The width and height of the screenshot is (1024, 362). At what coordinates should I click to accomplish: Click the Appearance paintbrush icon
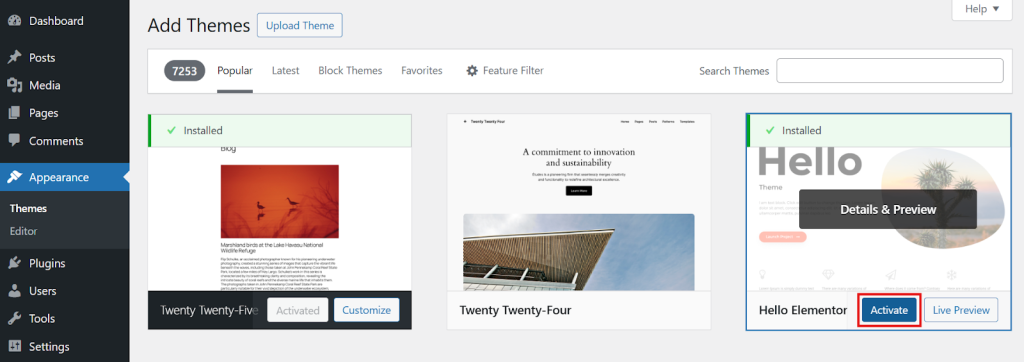point(14,177)
